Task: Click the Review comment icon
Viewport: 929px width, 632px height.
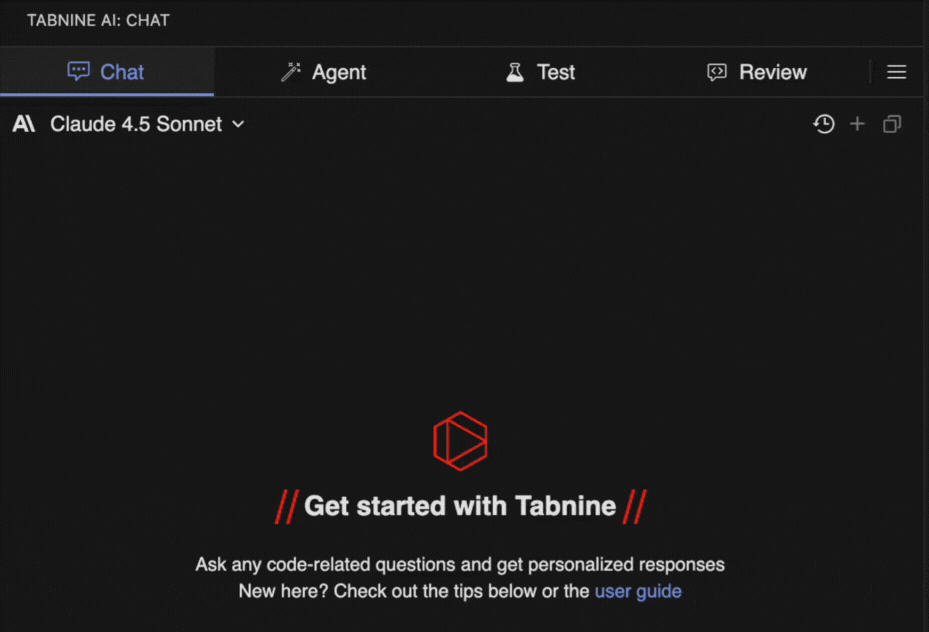Action: click(x=717, y=72)
